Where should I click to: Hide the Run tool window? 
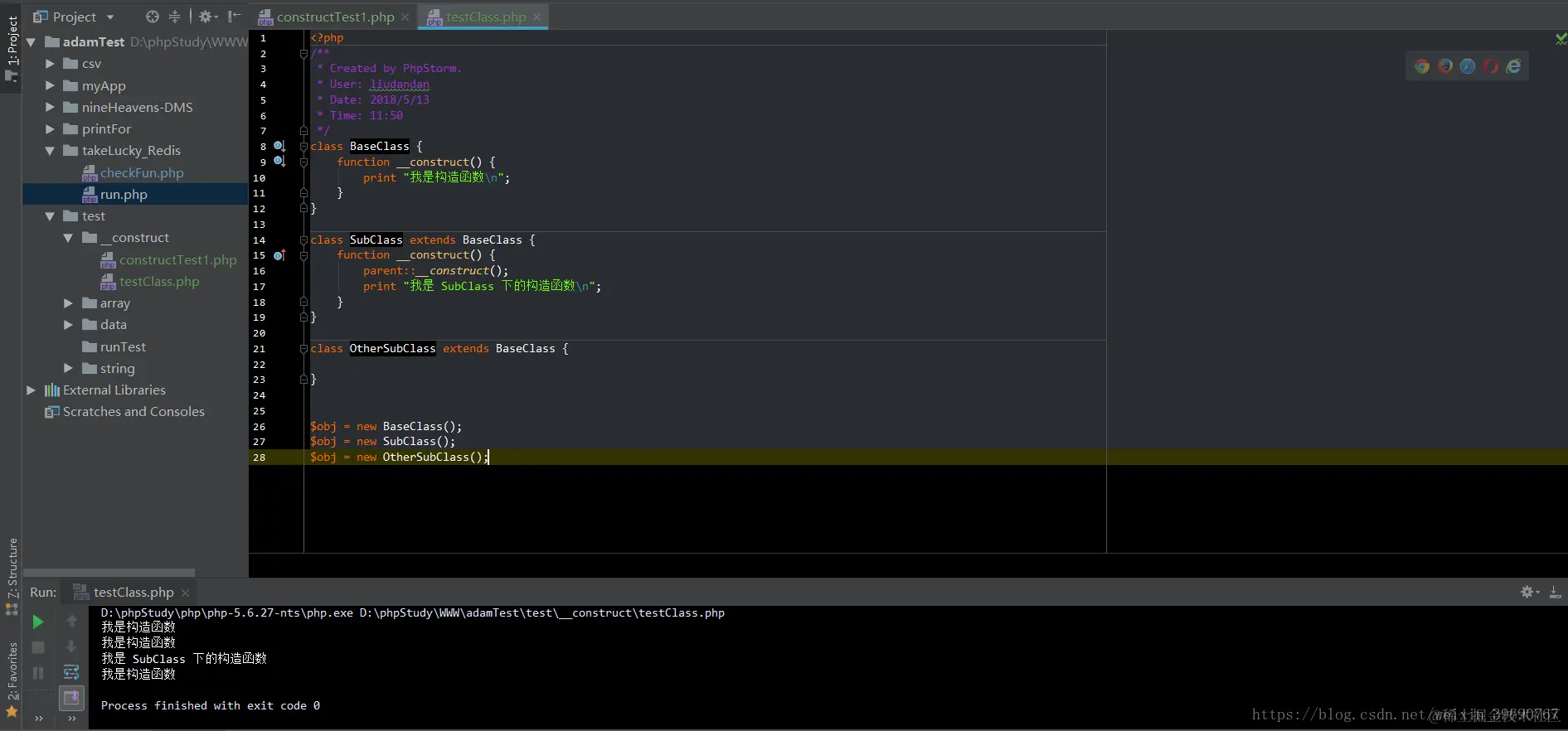pos(1556,592)
